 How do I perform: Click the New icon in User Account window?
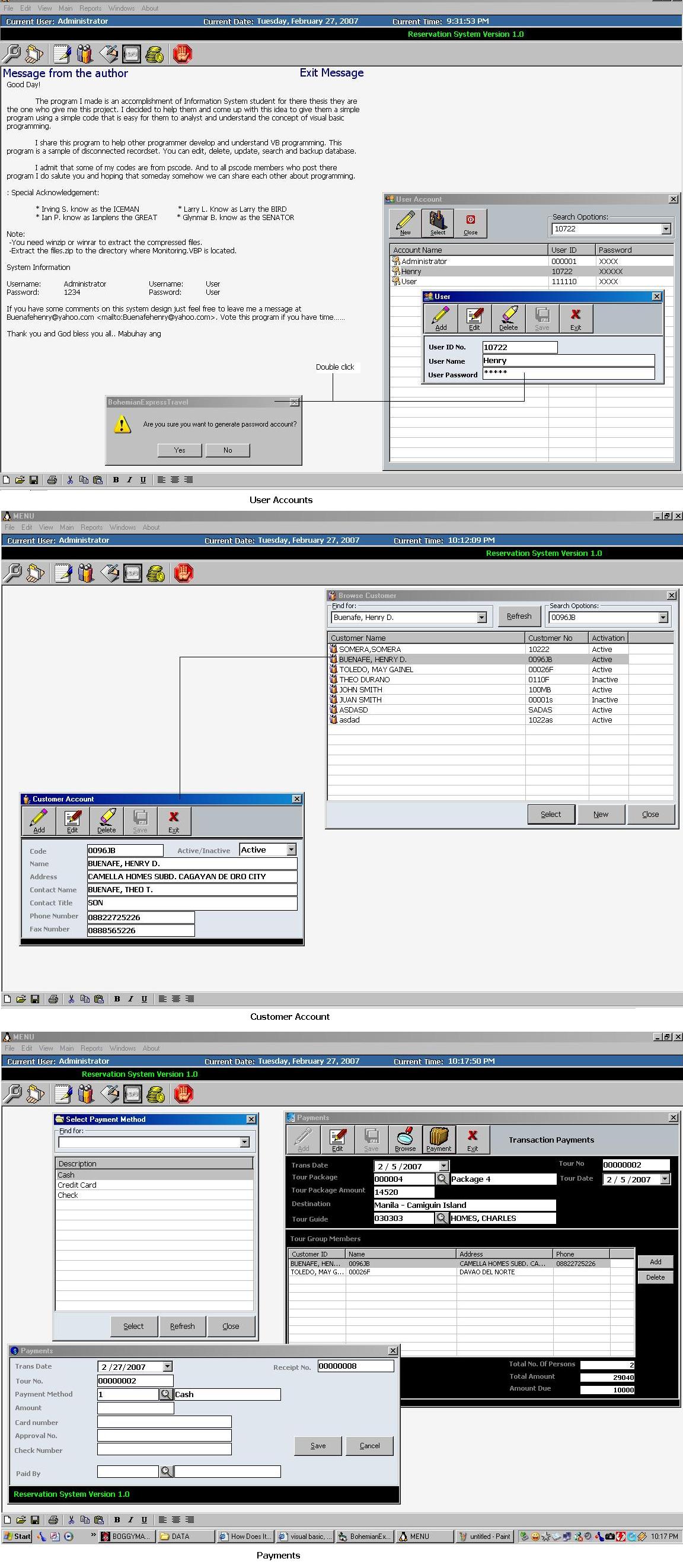coord(405,222)
